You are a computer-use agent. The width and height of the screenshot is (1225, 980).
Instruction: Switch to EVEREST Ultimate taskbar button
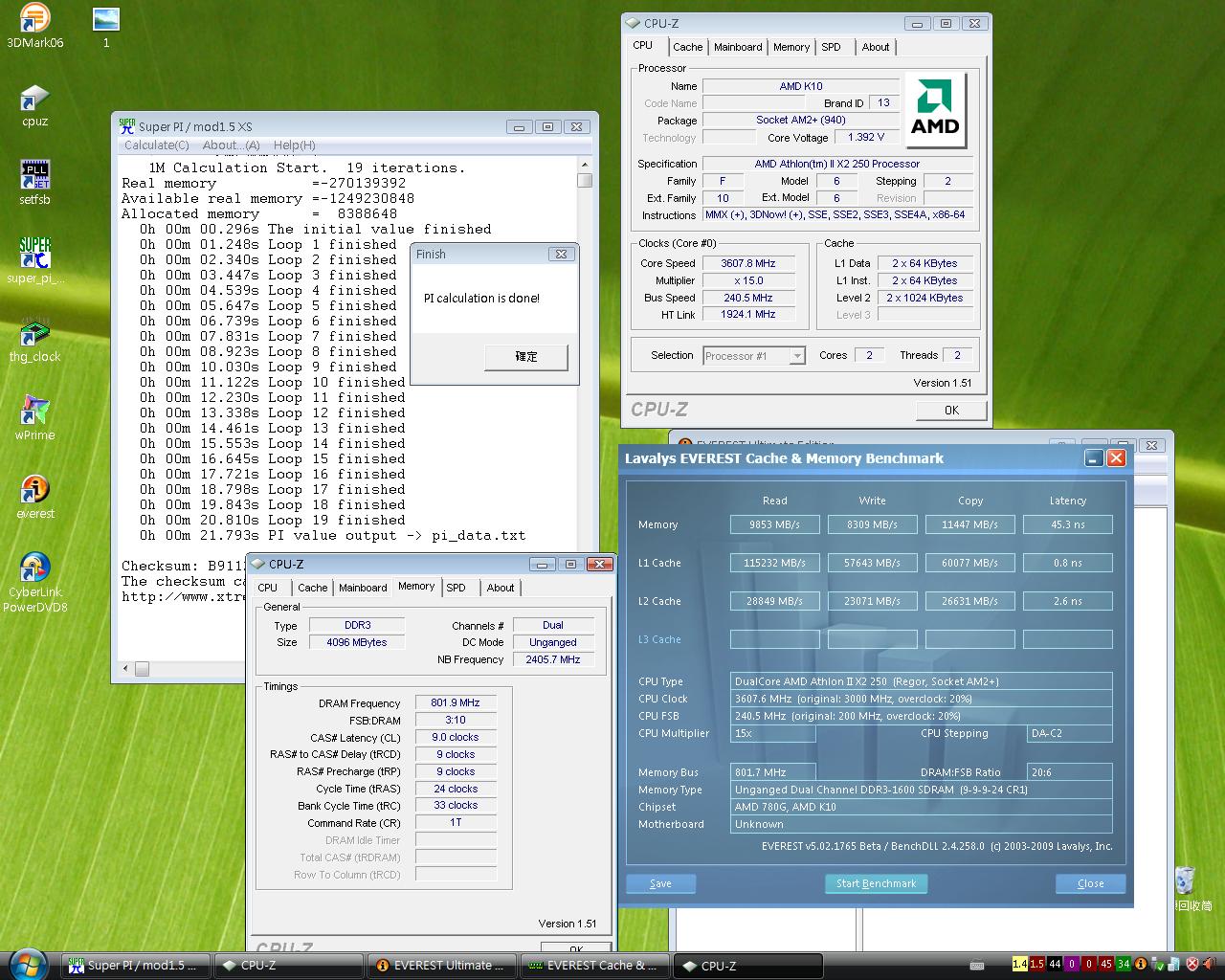tap(442, 966)
